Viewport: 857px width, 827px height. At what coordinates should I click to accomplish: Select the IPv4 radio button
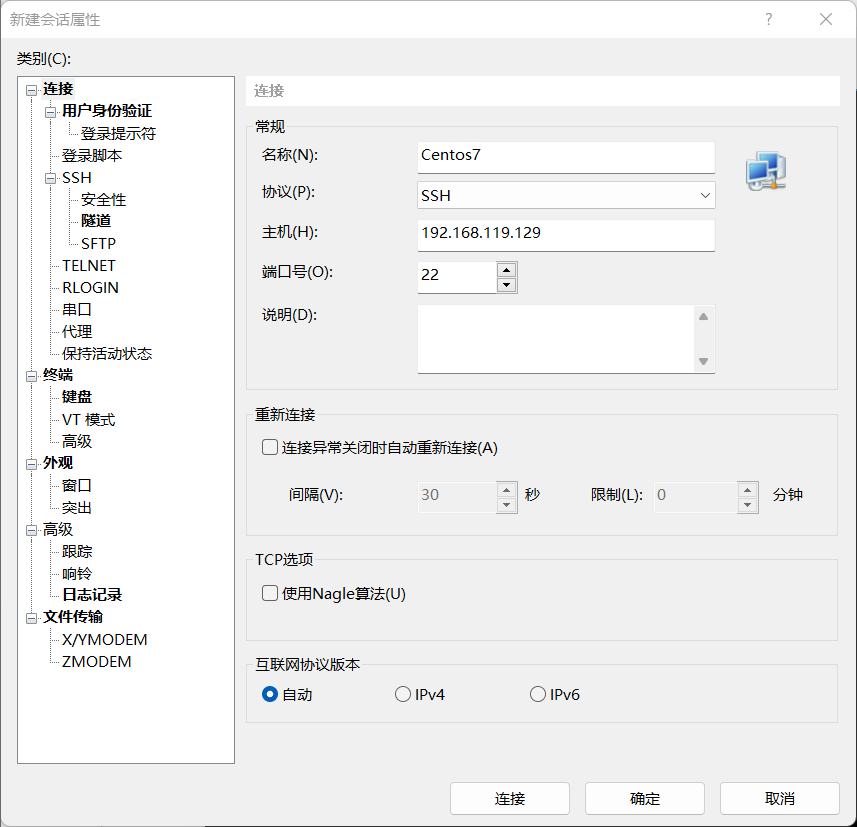(x=403, y=694)
